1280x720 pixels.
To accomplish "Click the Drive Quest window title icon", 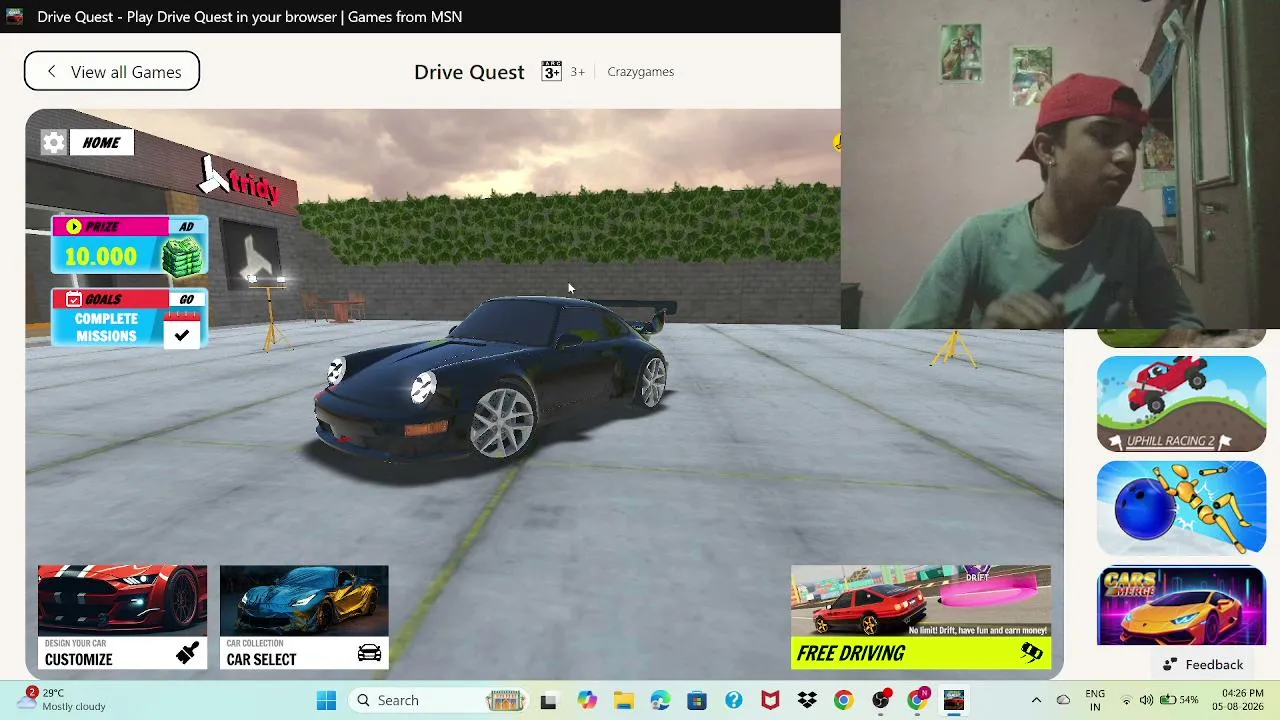I will (x=15, y=17).
